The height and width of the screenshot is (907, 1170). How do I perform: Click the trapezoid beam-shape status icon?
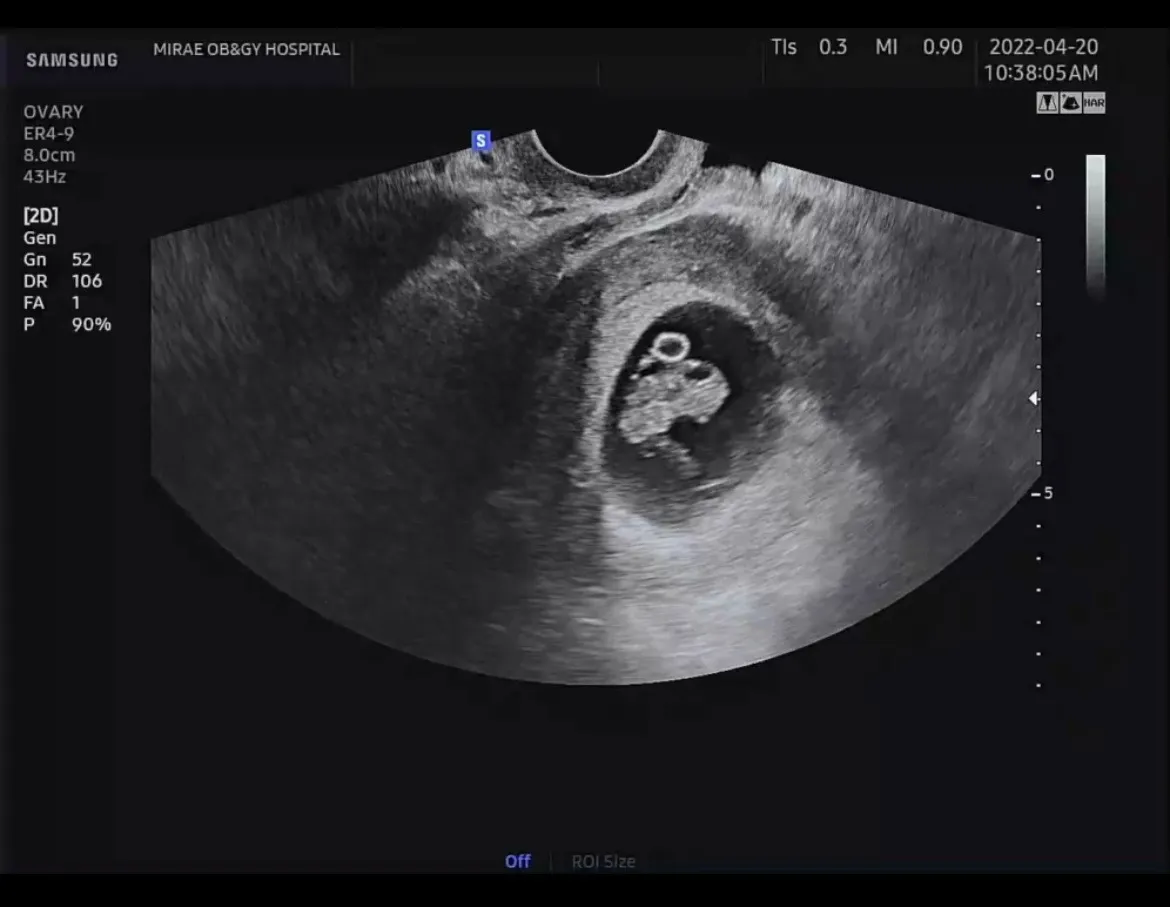coord(1047,103)
